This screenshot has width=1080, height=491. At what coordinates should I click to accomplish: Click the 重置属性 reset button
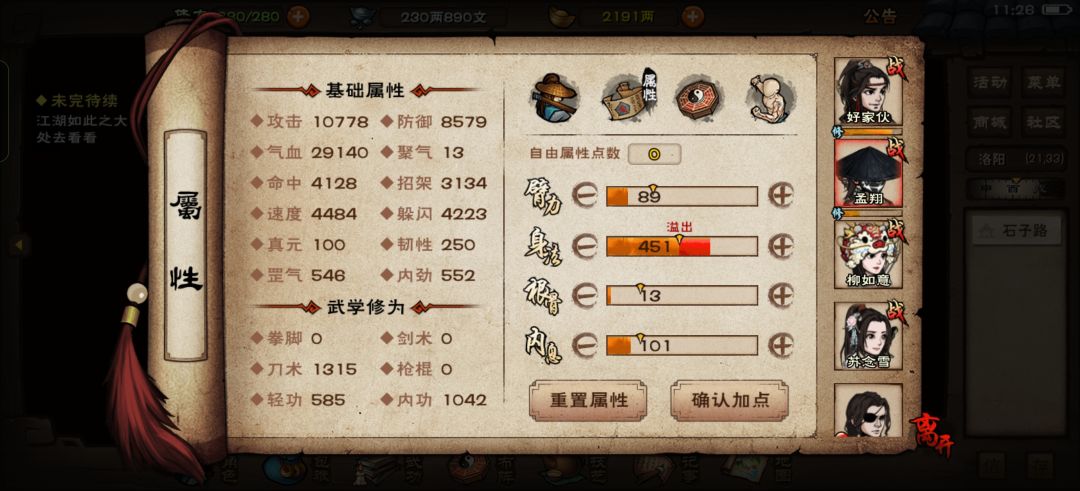[588, 400]
